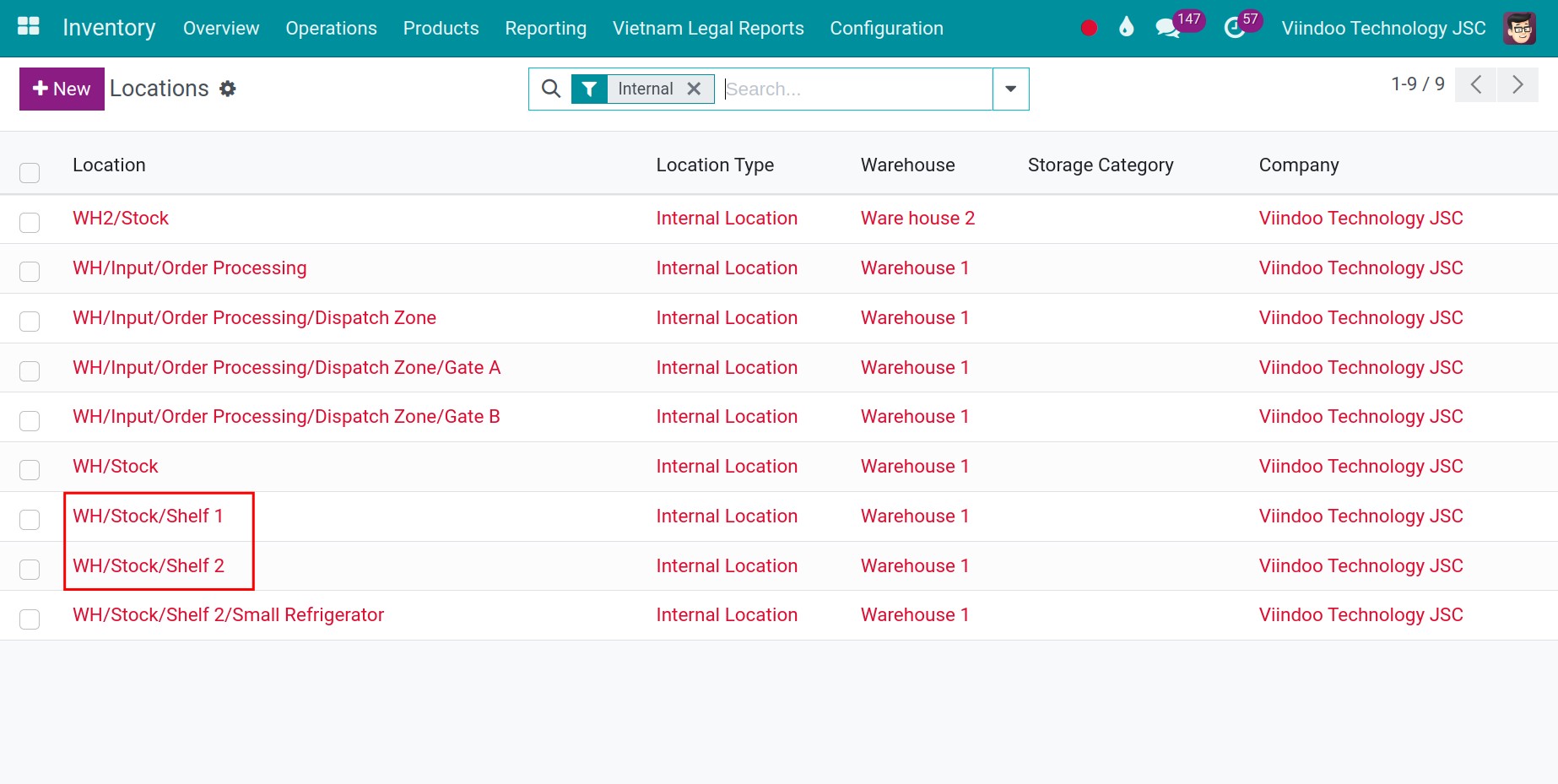
Task: Open the Viindoo Technology JSC company switcher
Action: [1383, 28]
